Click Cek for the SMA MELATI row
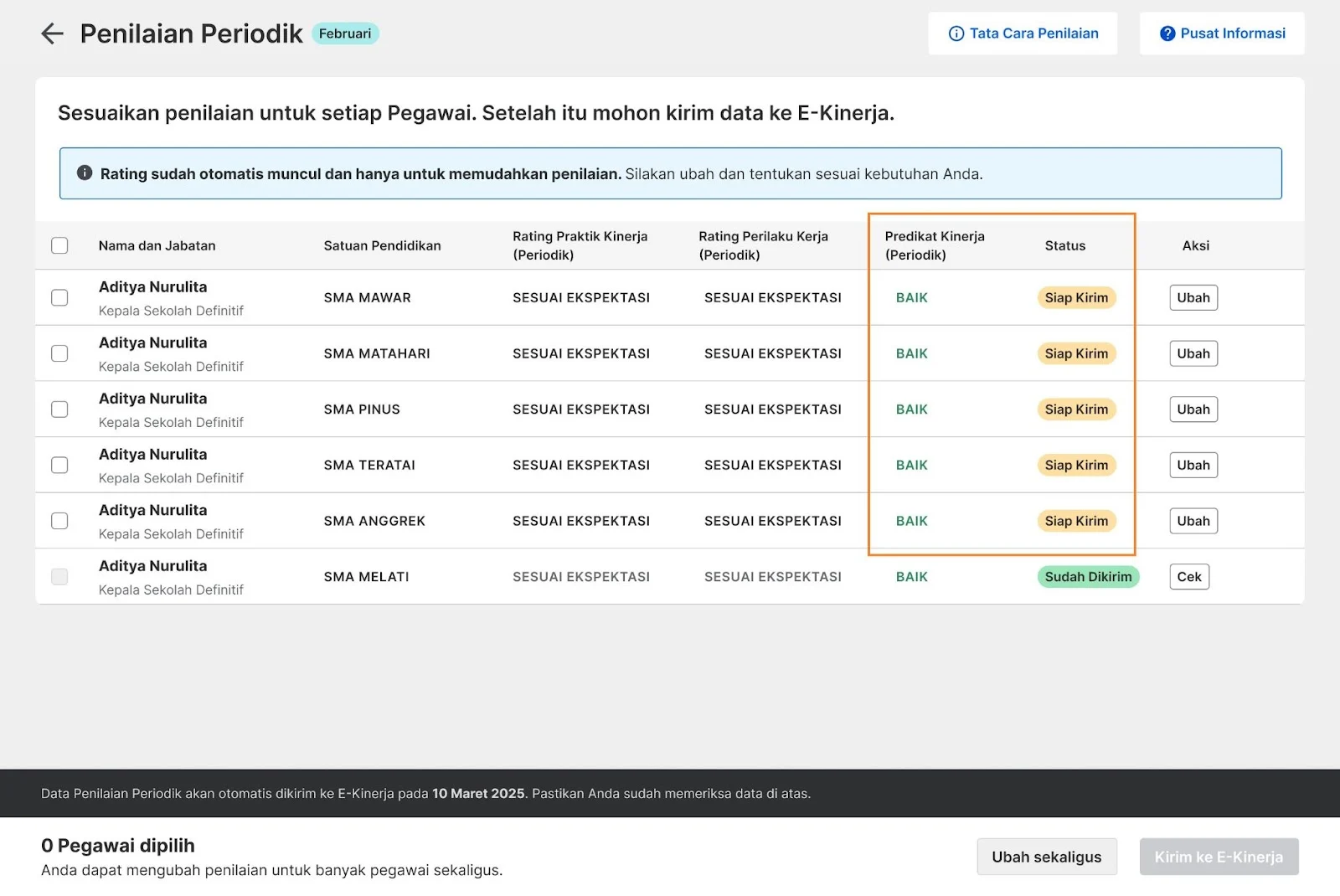The image size is (1340, 896). click(1189, 577)
